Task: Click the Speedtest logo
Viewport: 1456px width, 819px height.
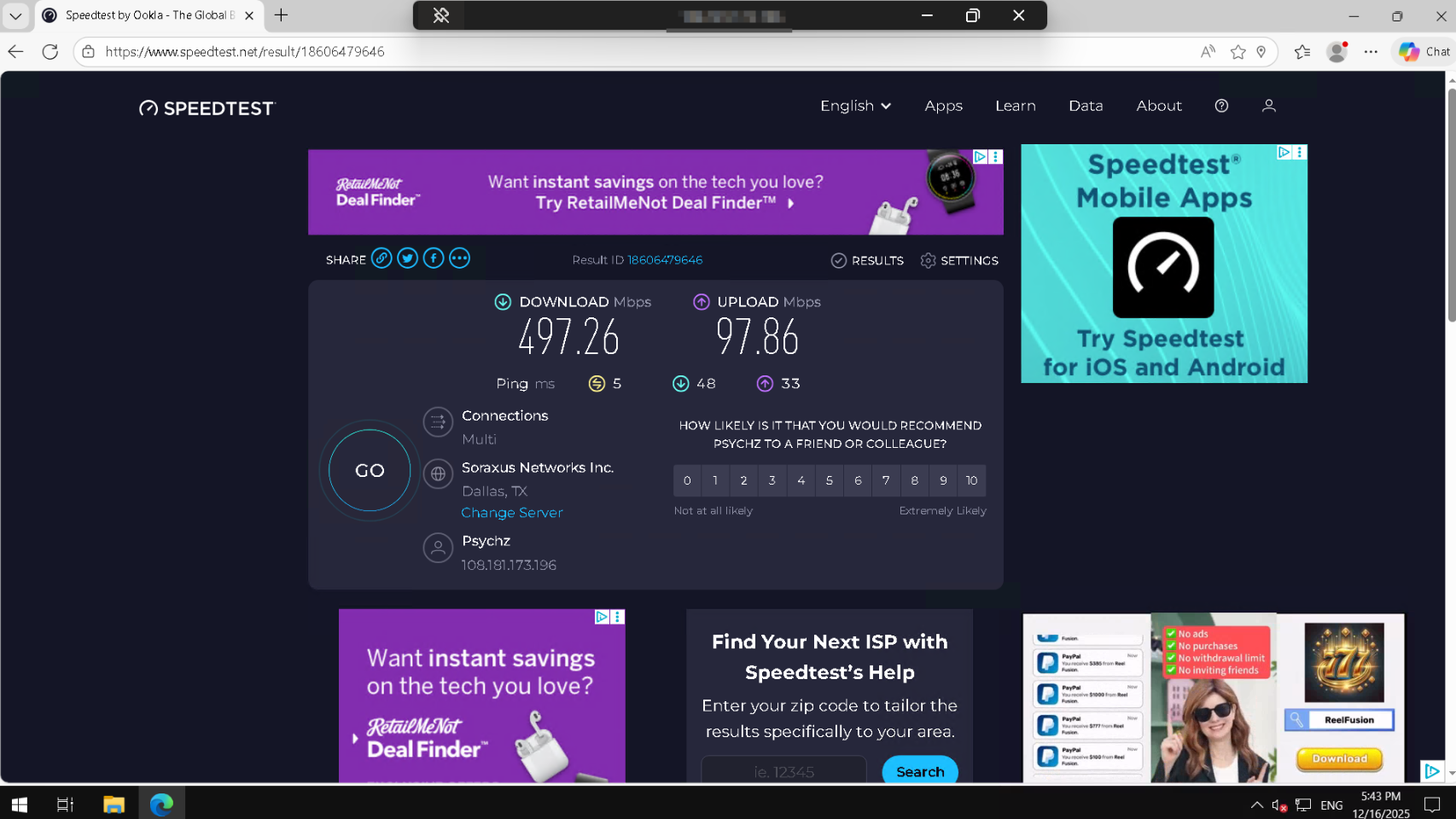Action: (207, 108)
